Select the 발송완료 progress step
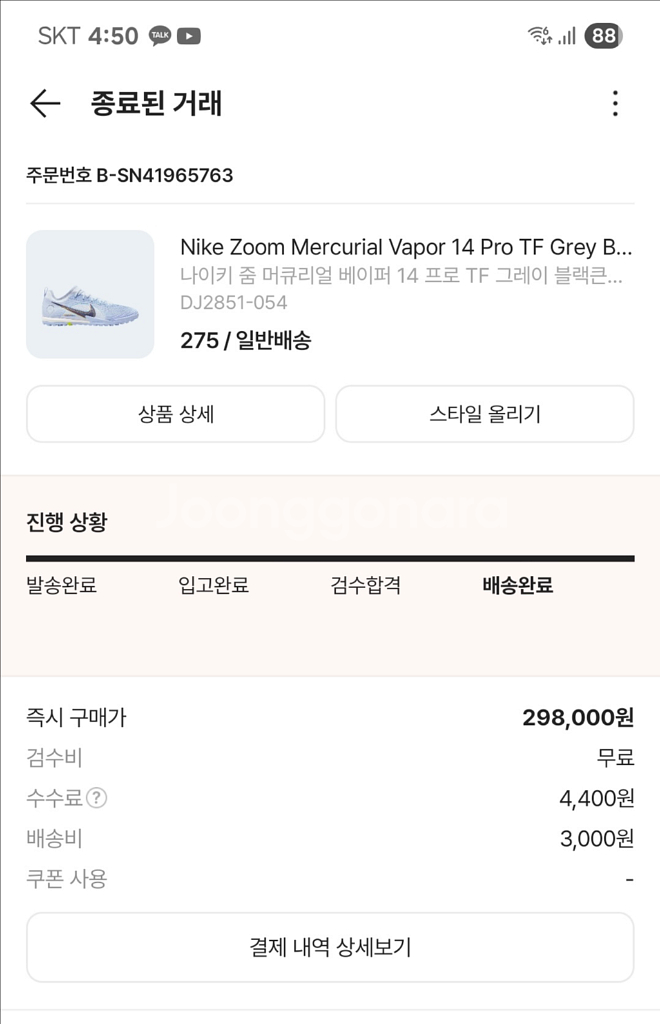This screenshot has height=1024, width=660. 61,586
